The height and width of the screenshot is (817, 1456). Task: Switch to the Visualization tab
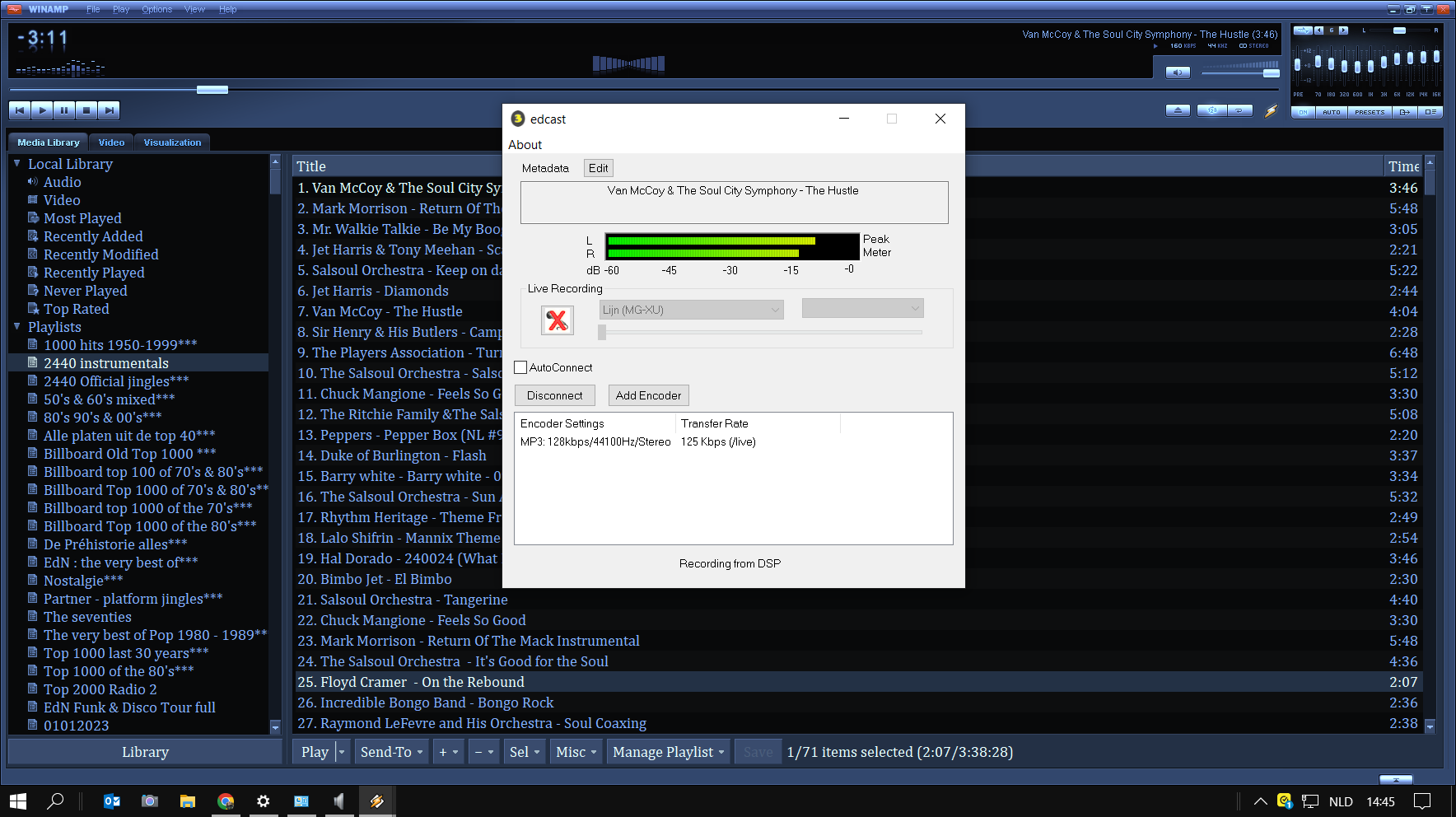(x=172, y=142)
